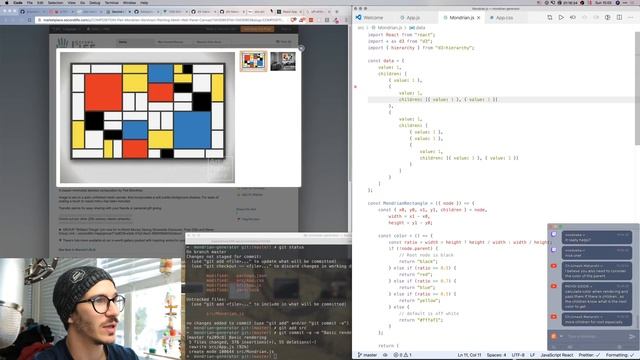This screenshot has height=360, width=640.
Task: Click the red extension icon in browser toolbar
Action: pos(311,20)
